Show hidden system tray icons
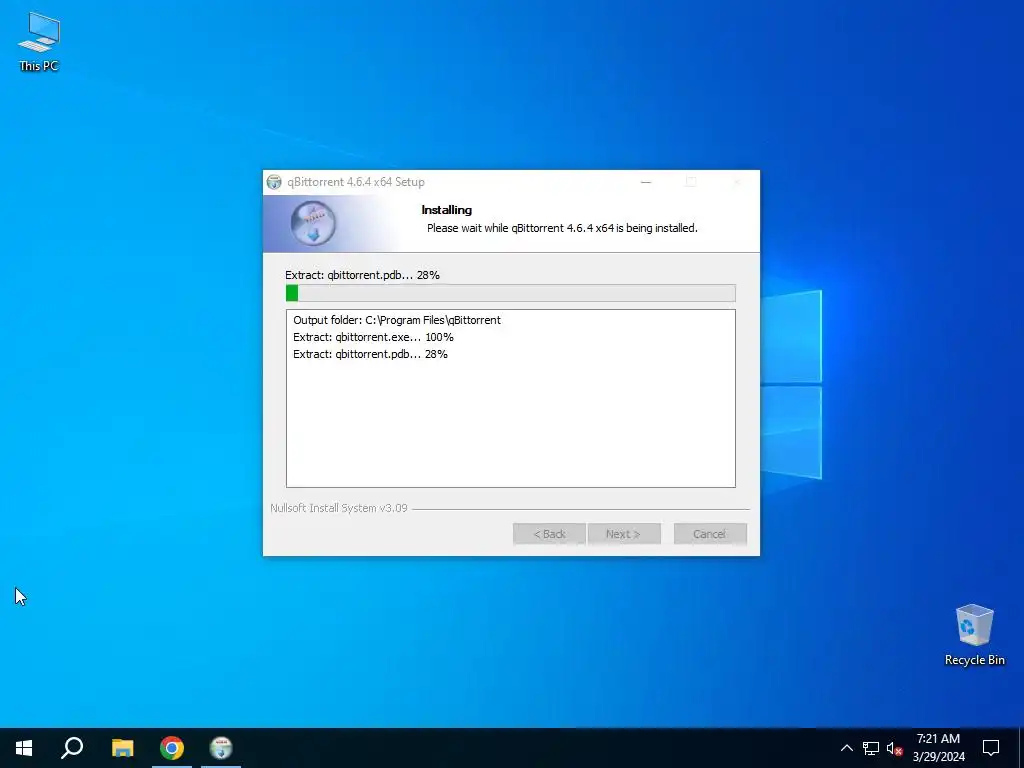This screenshot has width=1024, height=768. (846, 748)
